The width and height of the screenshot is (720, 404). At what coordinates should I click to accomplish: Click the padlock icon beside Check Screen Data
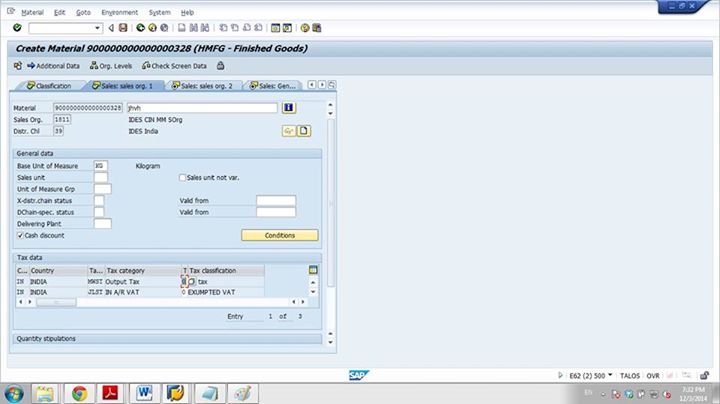220,66
